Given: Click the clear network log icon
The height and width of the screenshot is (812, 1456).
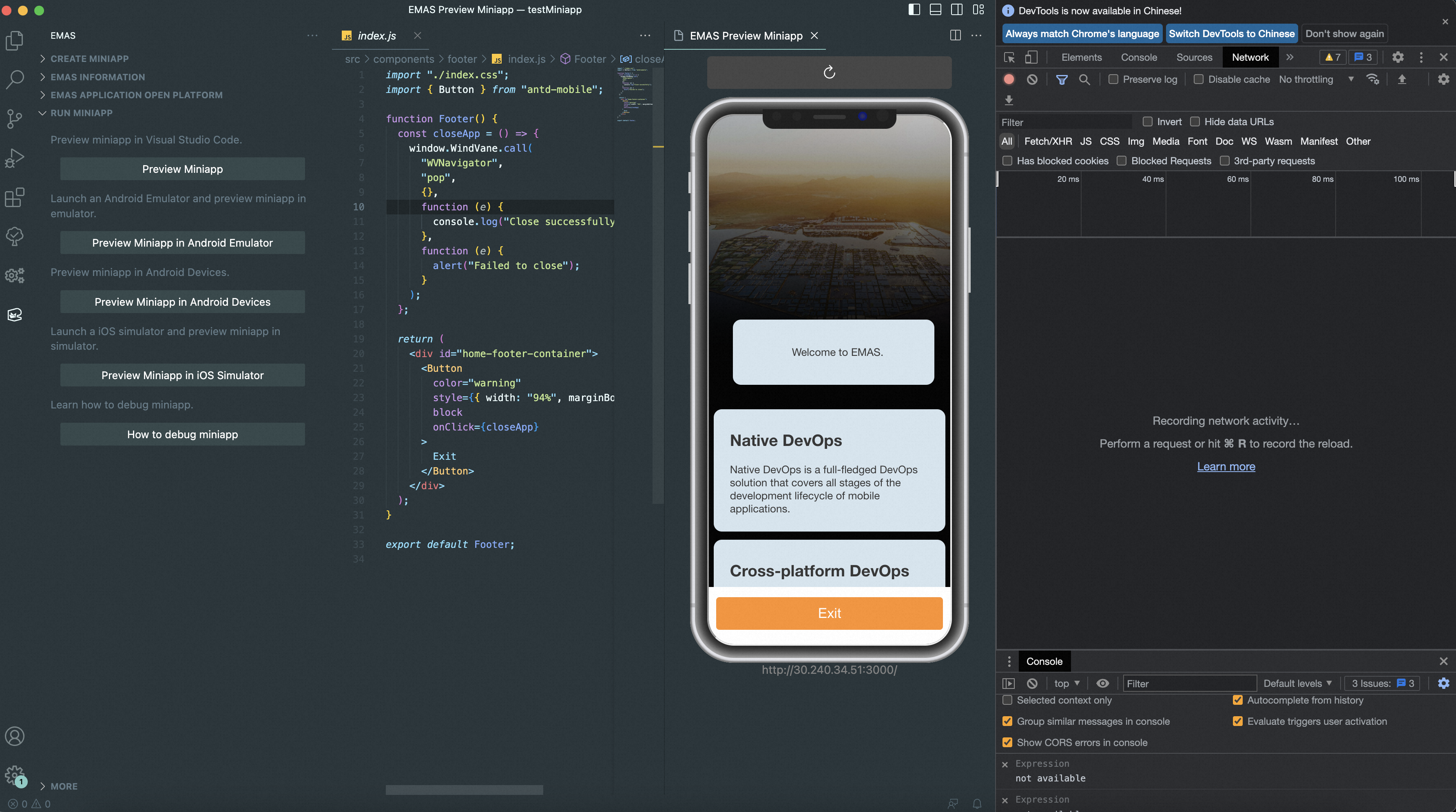Looking at the screenshot, I should coord(1032,79).
